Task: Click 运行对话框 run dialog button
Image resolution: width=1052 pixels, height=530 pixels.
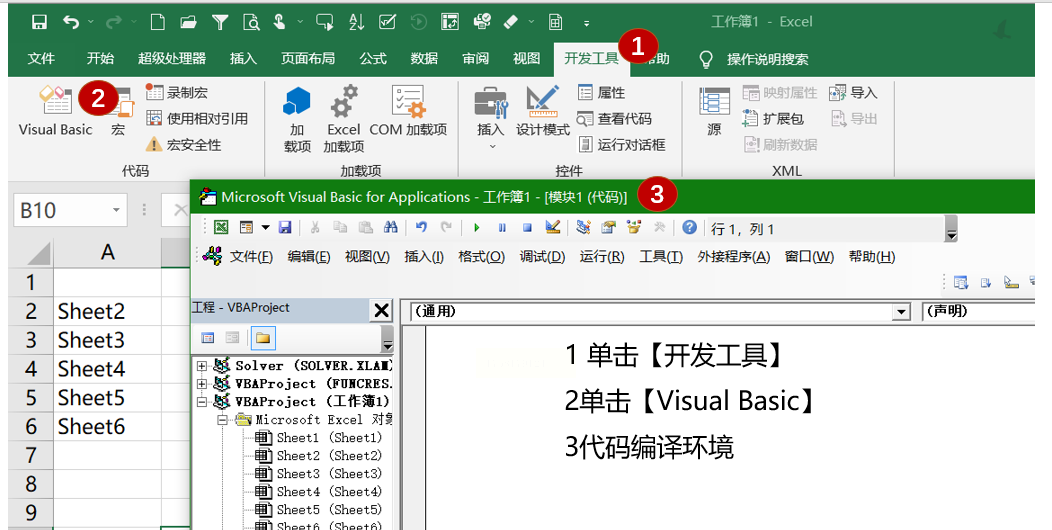Action: pyautogui.click(x=622, y=144)
